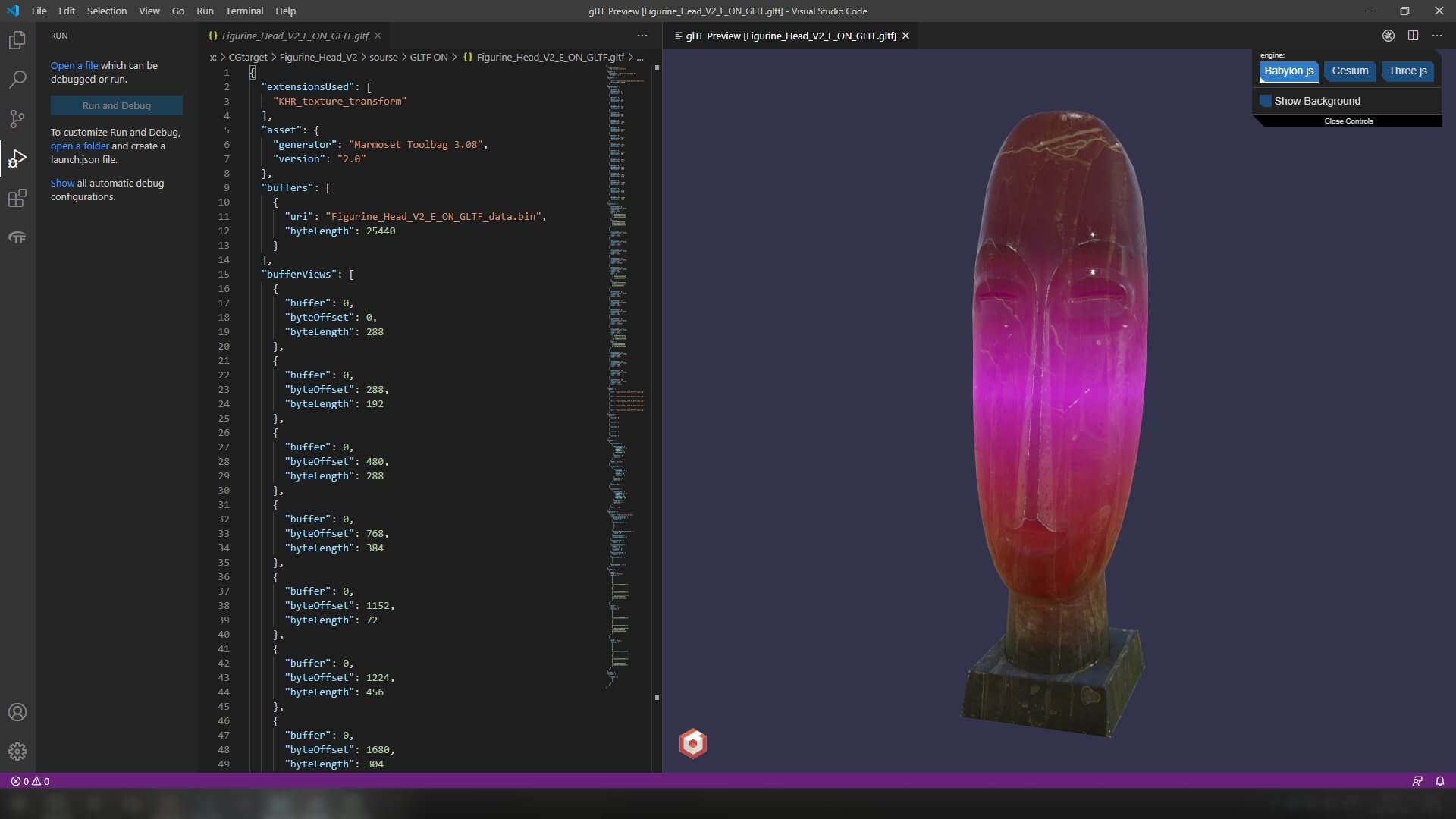Open the Terminal menu
This screenshot has height=819, width=1456.
click(x=244, y=11)
